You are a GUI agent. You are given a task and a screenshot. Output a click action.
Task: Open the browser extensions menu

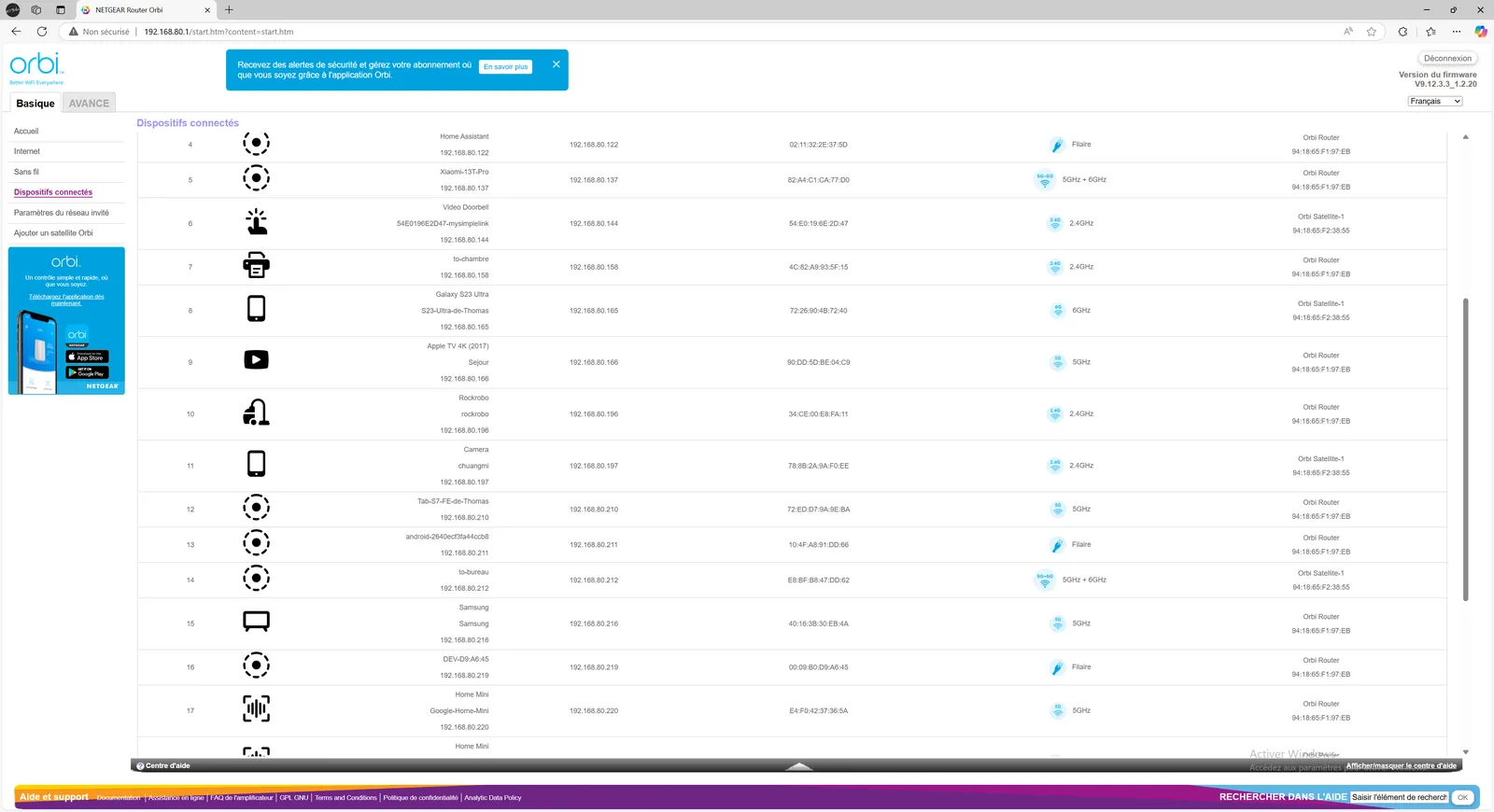(1402, 32)
